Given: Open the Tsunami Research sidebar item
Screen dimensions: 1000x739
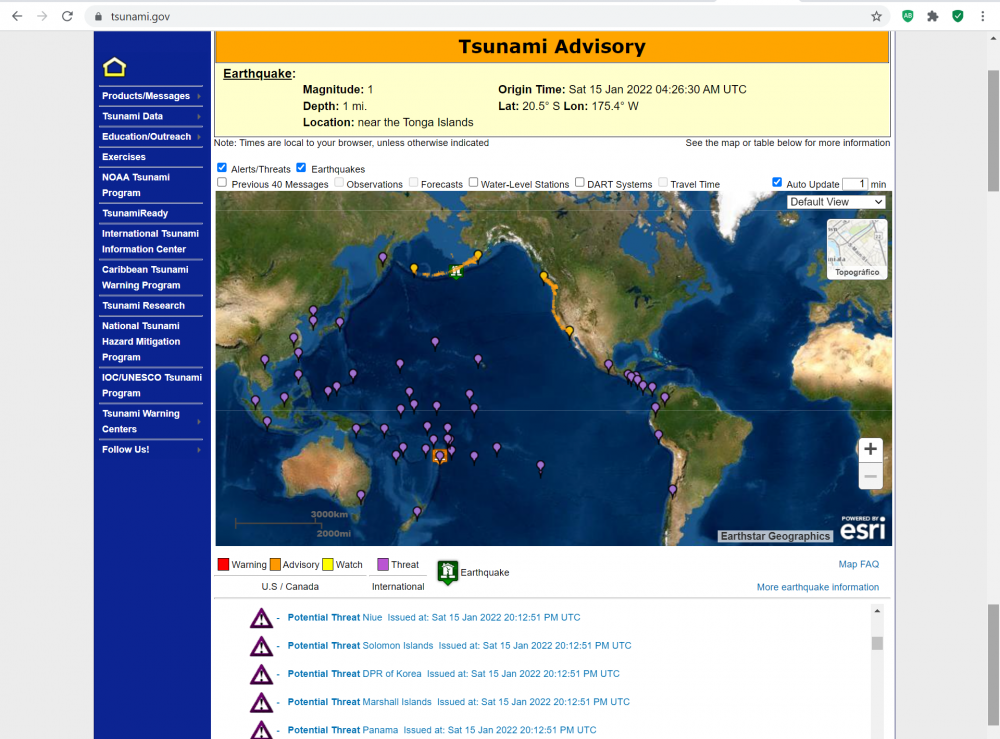Looking at the screenshot, I should [x=143, y=306].
